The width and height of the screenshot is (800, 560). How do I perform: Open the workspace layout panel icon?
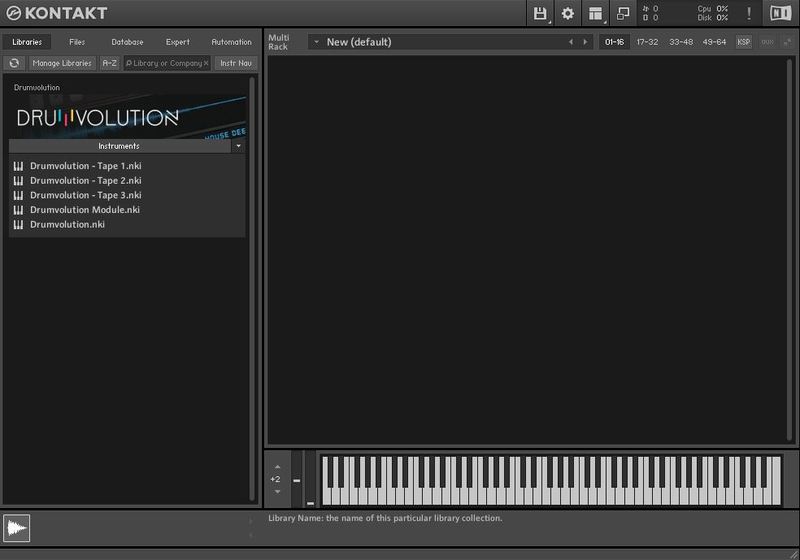pyautogui.click(x=596, y=13)
